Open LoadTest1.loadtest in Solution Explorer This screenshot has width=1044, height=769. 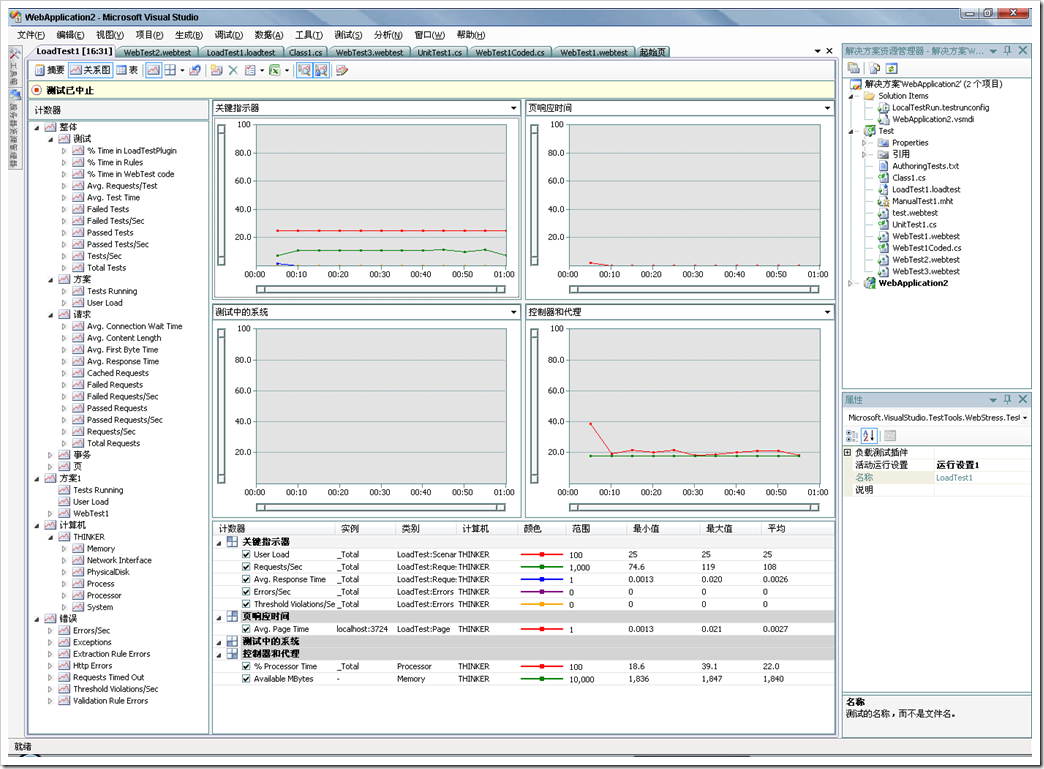[x=925, y=189]
